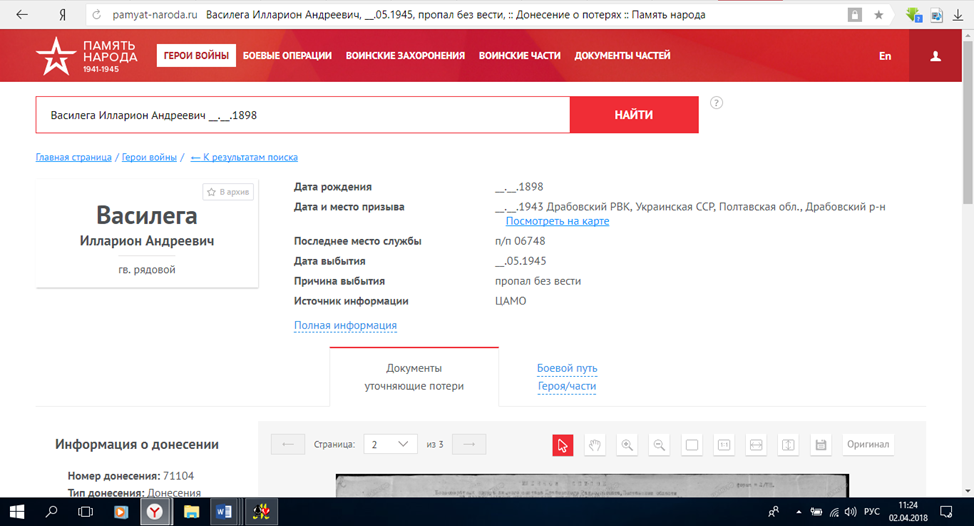Open volume control in tray
974x526 pixels.
(x=850, y=512)
